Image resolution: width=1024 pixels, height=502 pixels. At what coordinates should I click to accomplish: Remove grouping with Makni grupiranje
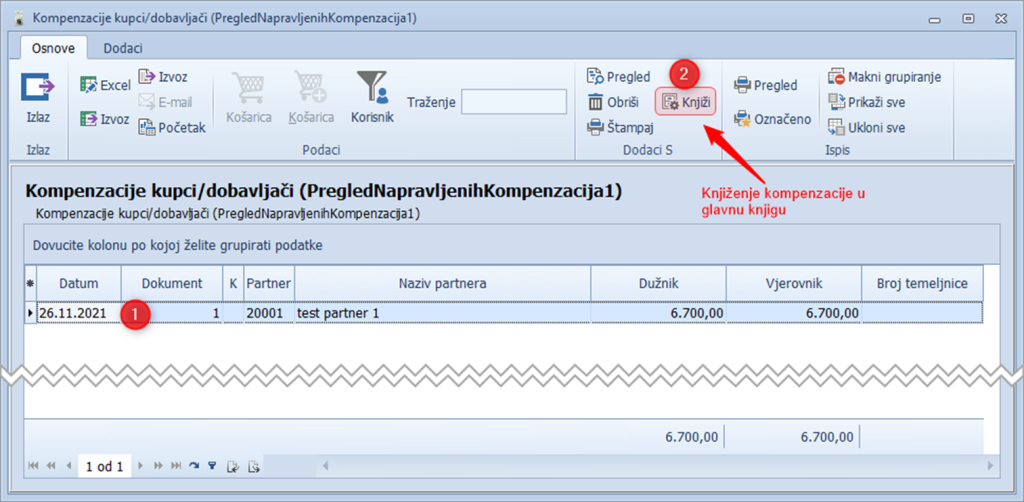coord(884,77)
